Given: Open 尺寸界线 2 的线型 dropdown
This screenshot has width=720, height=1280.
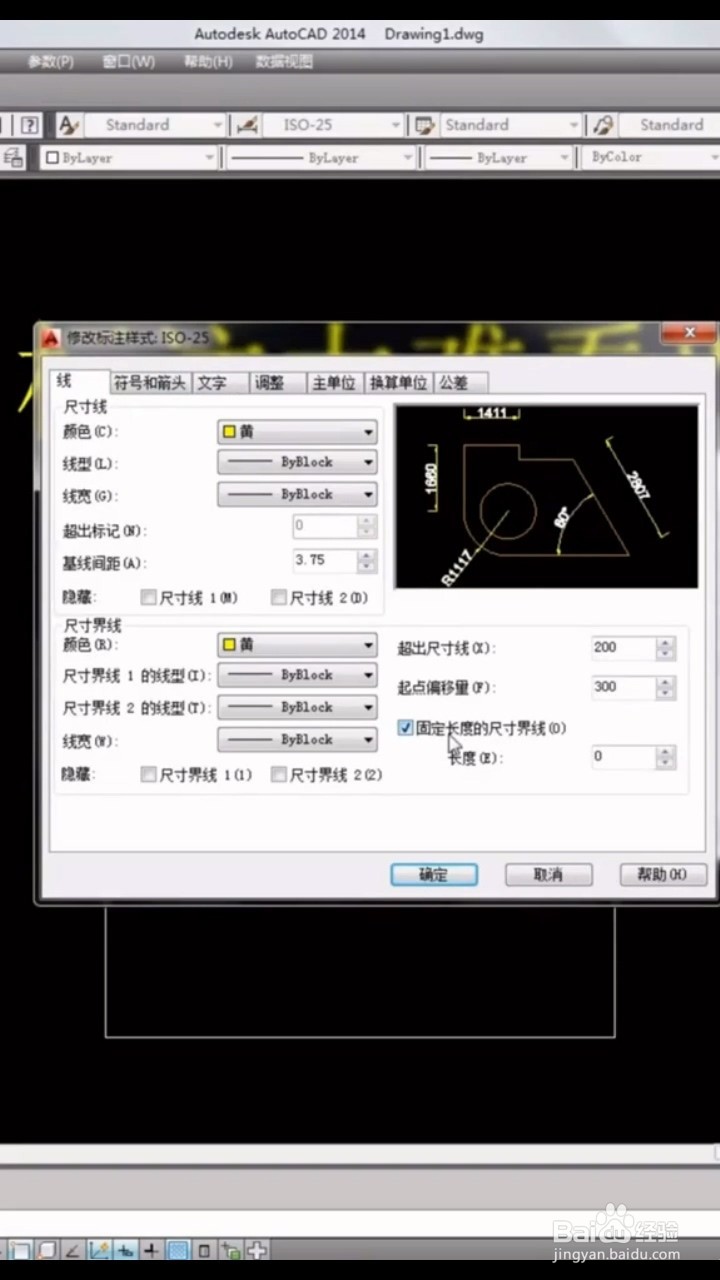Looking at the screenshot, I should pos(297,707).
